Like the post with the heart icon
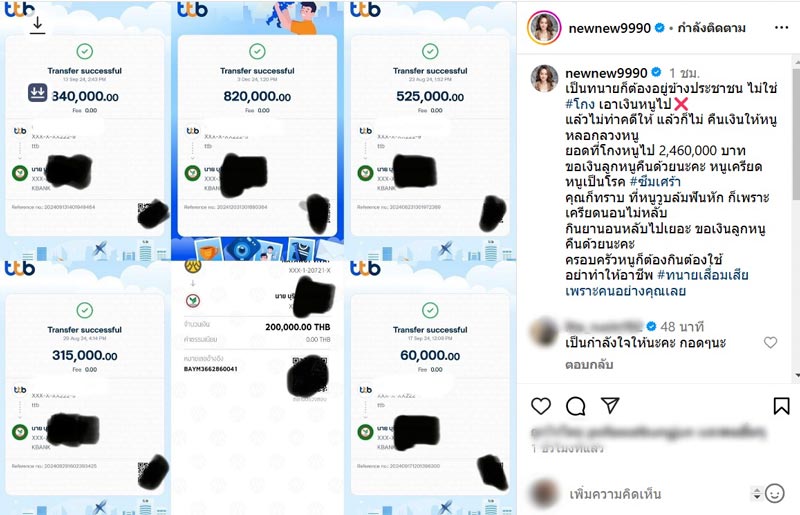 pyautogui.click(x=541, y=406)
